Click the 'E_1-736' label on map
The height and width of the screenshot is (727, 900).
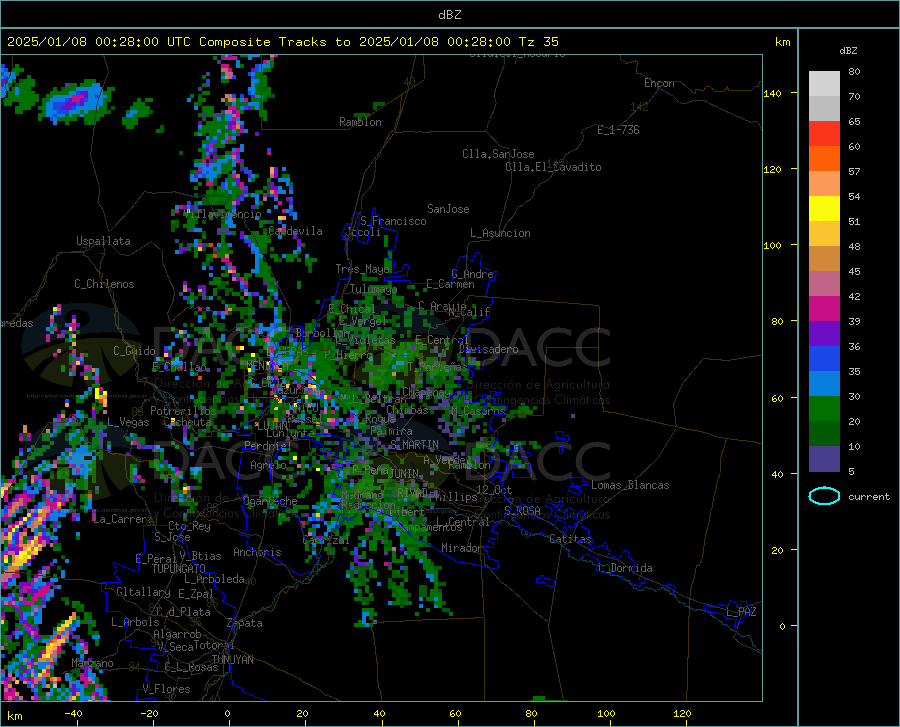coord(618,130)
